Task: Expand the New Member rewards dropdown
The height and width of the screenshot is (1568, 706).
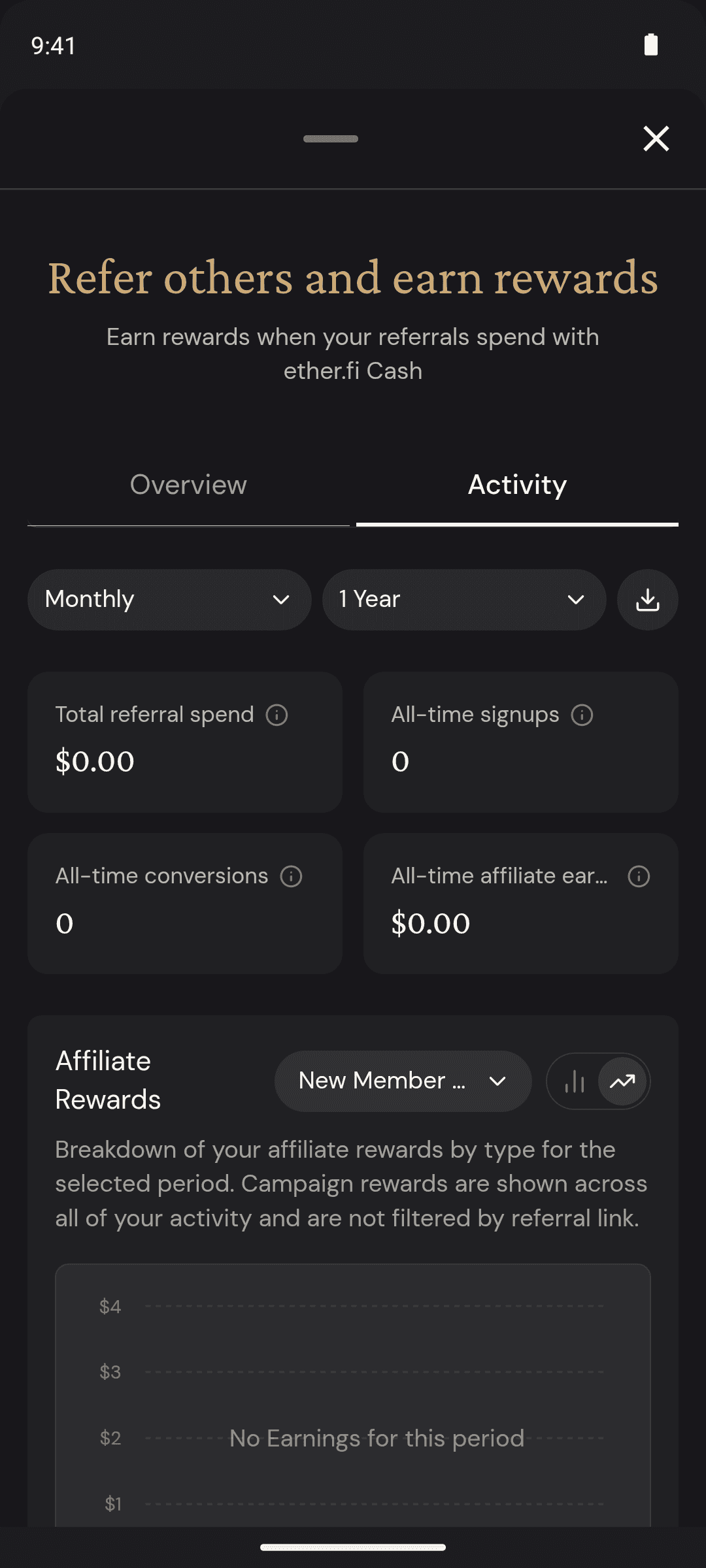Action: click(x=403, y=1081)
